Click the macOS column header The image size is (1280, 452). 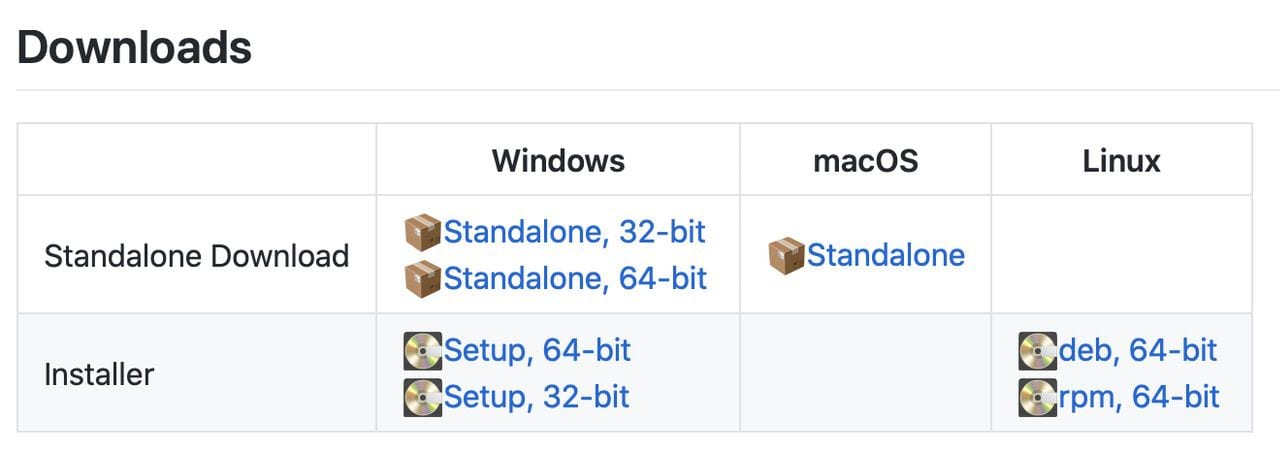pyautogui.click(x=865, y=161)
